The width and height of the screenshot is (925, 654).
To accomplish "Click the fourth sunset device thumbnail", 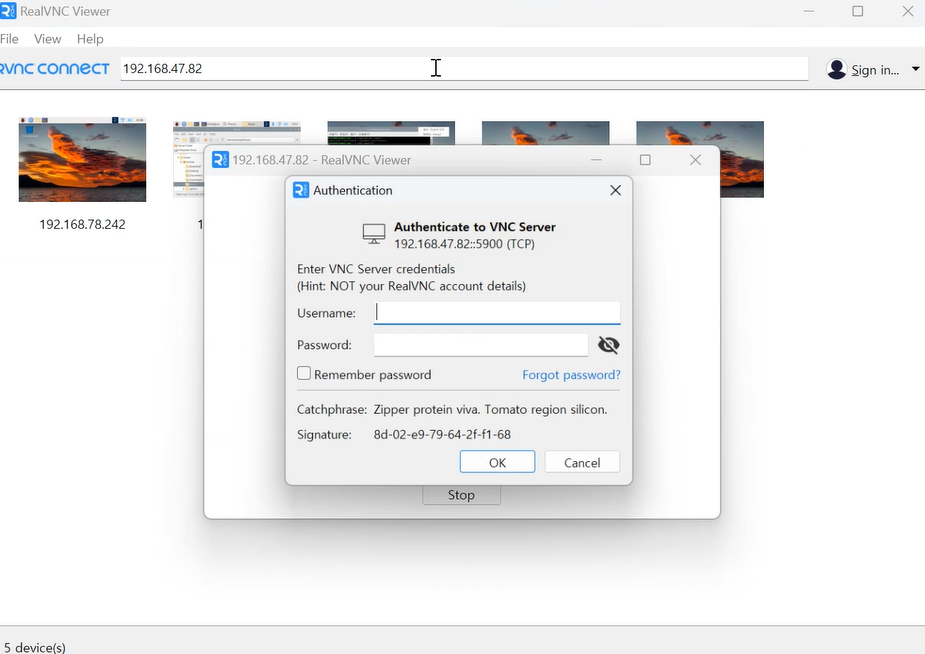I will 546,133.
